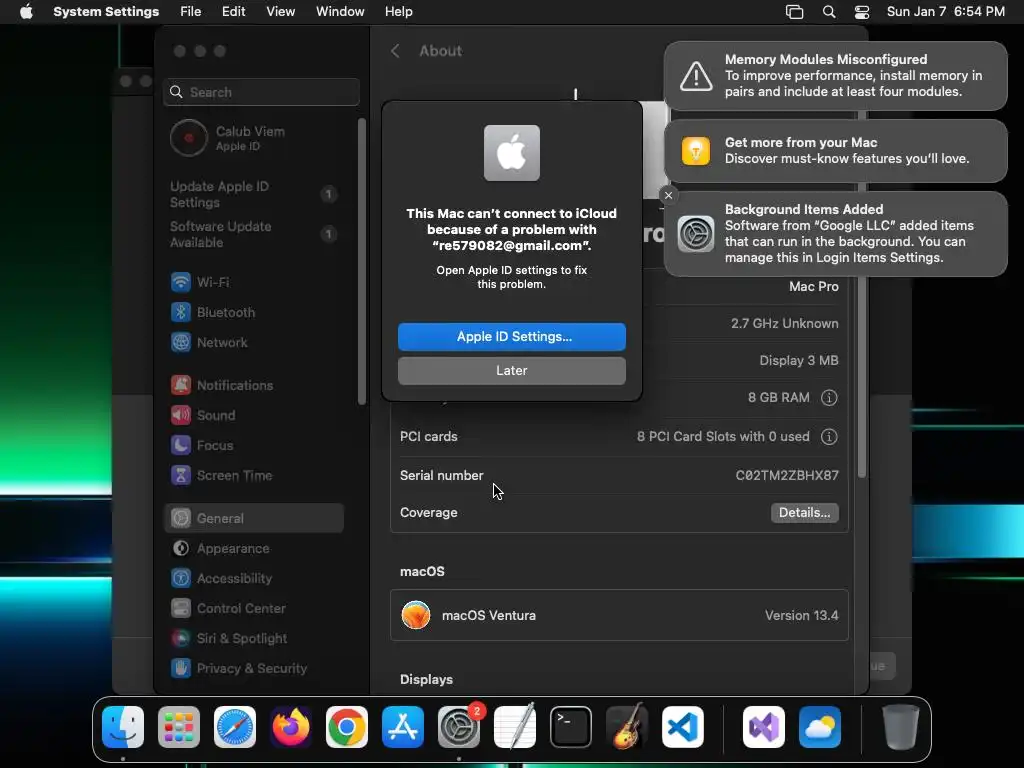Screen dimensions: 1024x768
Task: Open the Background Items Added notification
Action: pyautogui.click(x=836, y=234)
